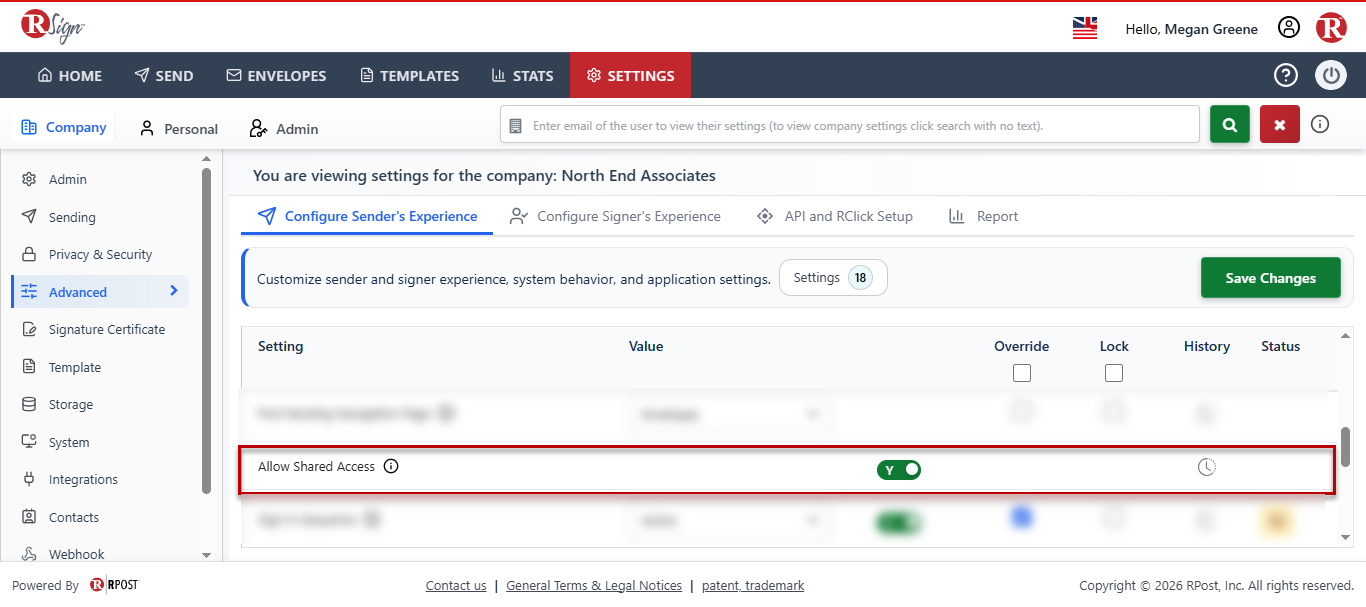Open the user profile icon

pos(1289,28)
